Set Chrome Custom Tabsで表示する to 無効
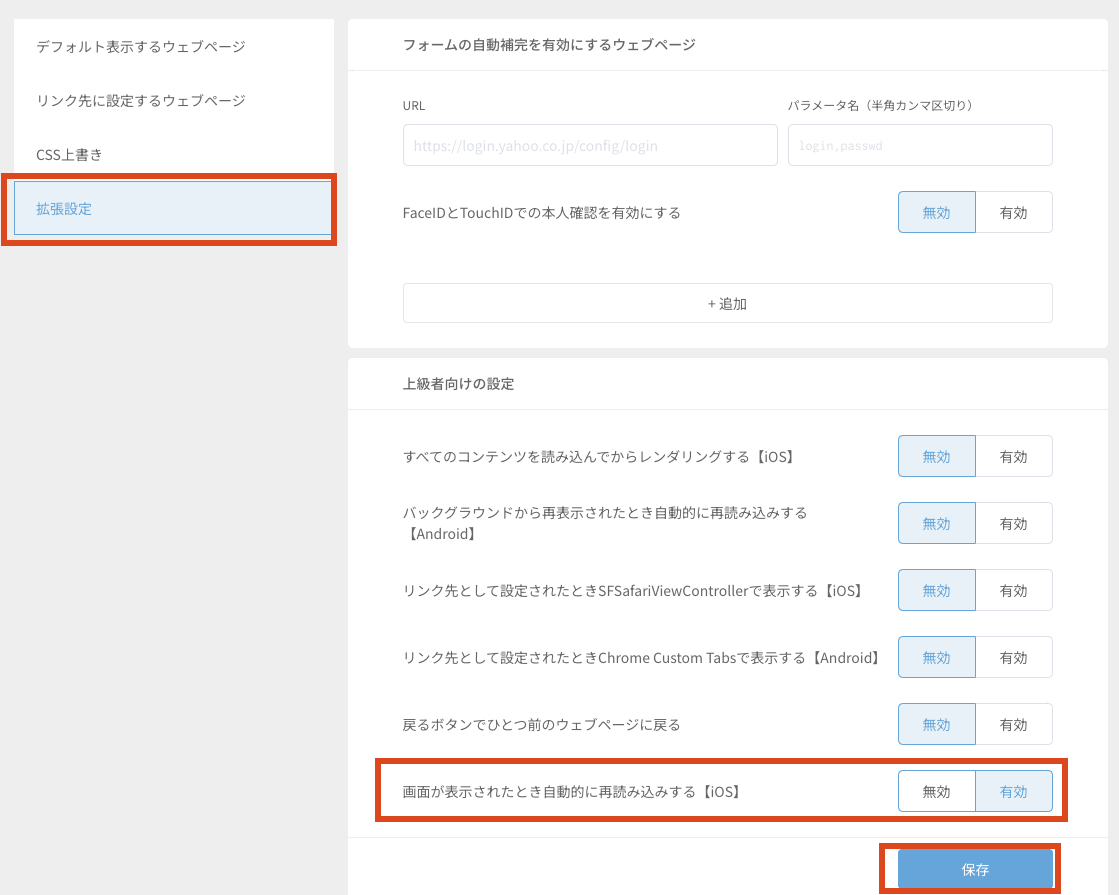Screen dimensions: 1119x895 [936, 658]
